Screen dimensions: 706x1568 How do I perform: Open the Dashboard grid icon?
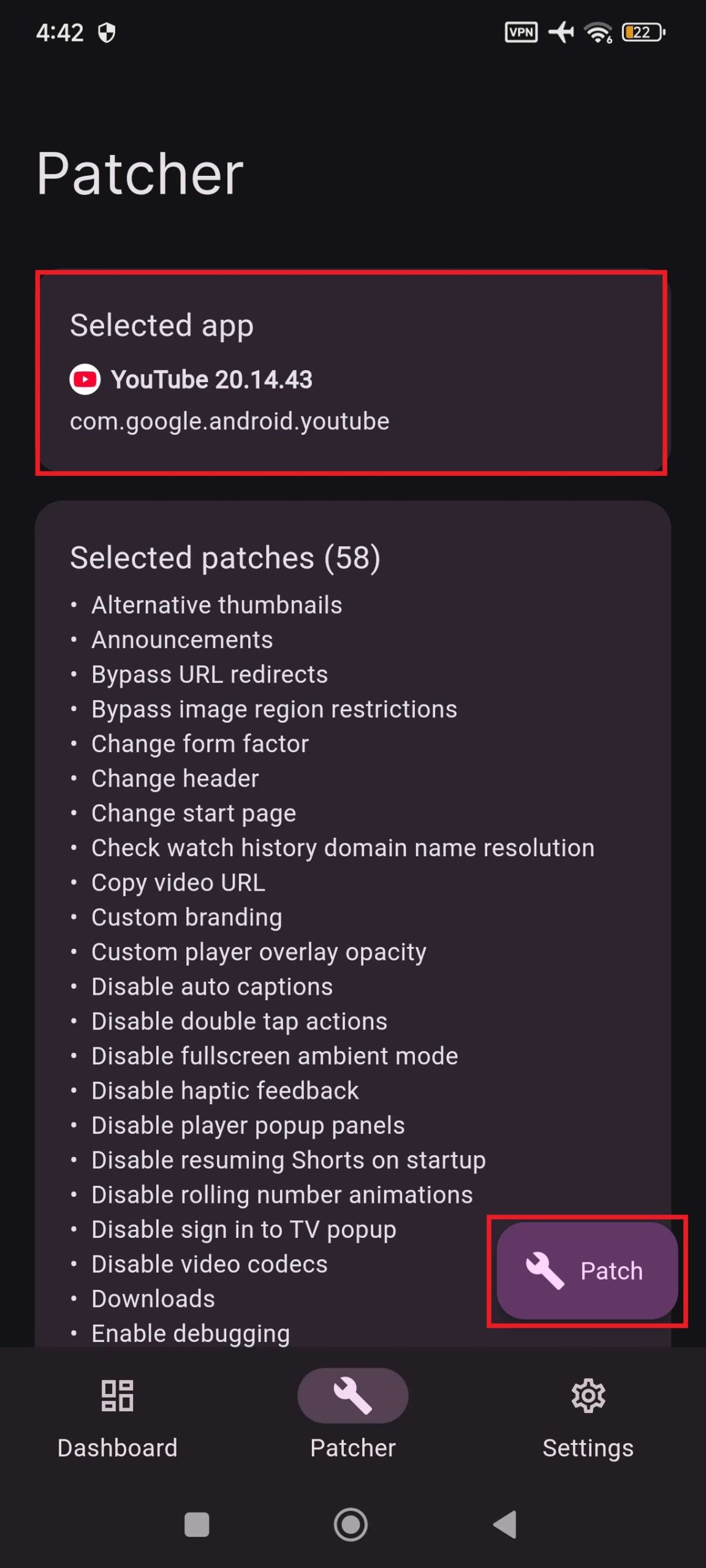pos(117,1395)
